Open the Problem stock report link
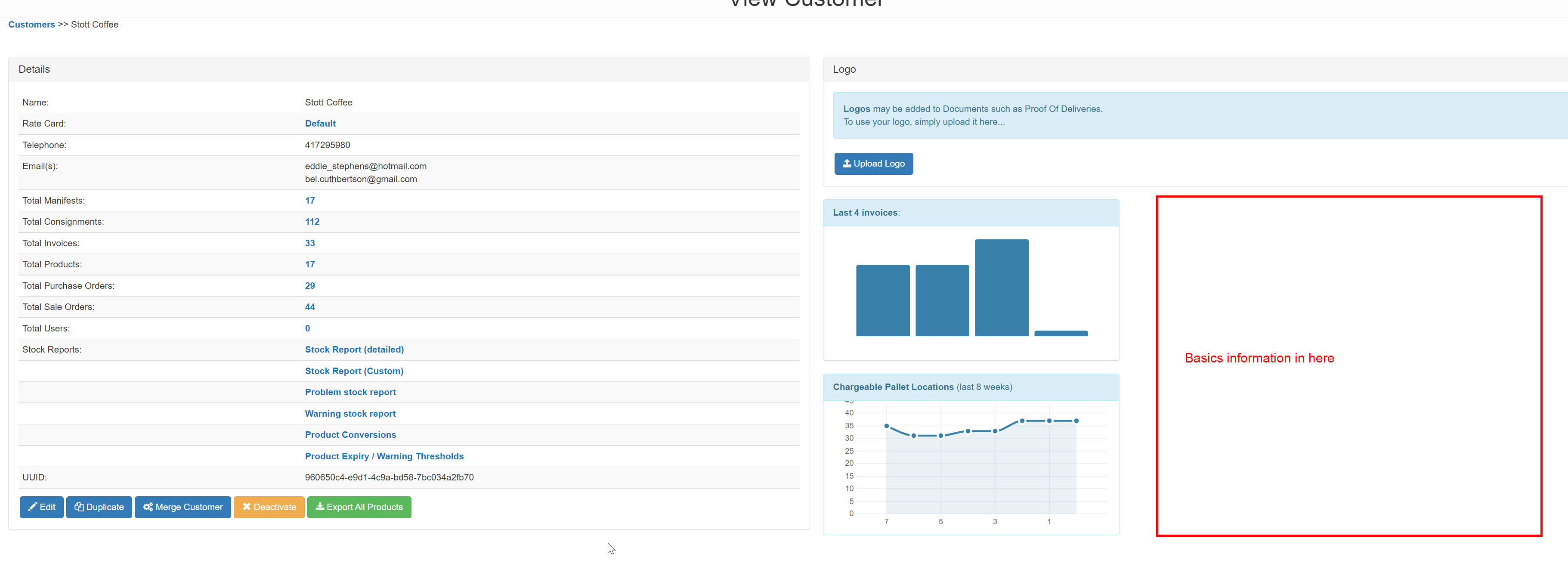Viewport: 1568px width, 585px height. click(350, 392)
